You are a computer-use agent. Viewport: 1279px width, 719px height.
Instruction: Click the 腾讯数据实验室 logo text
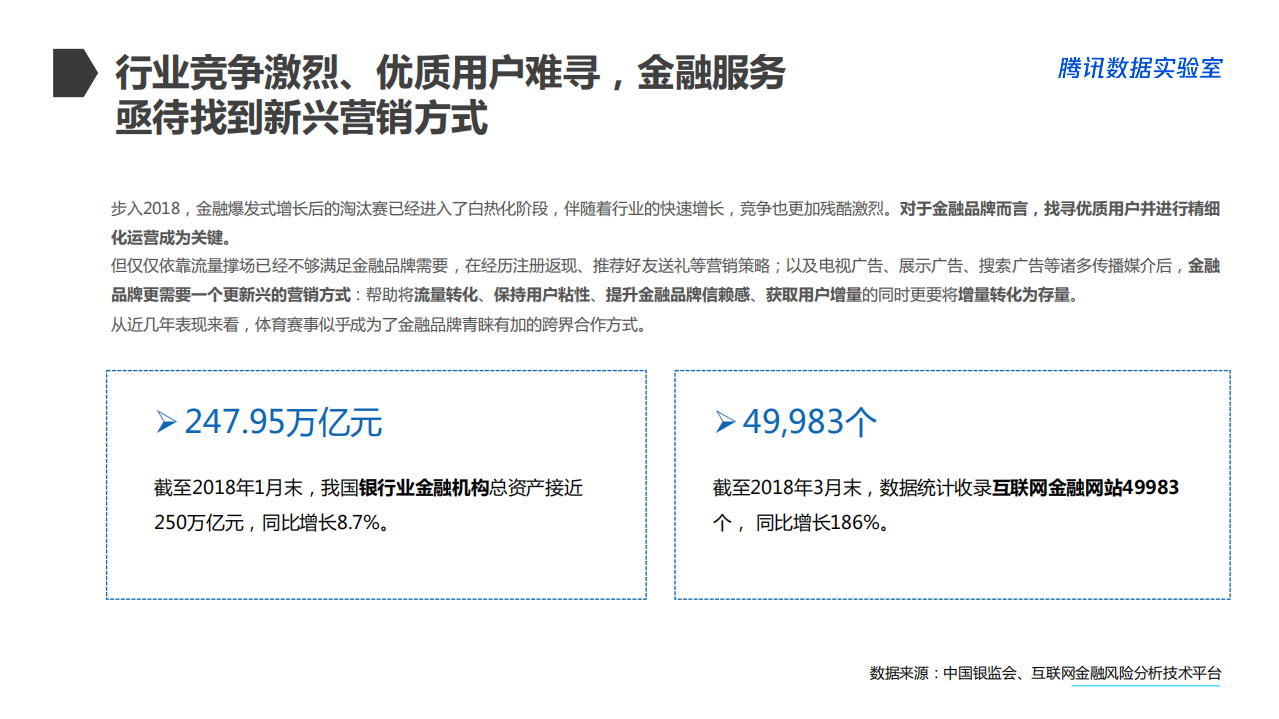1135,70
